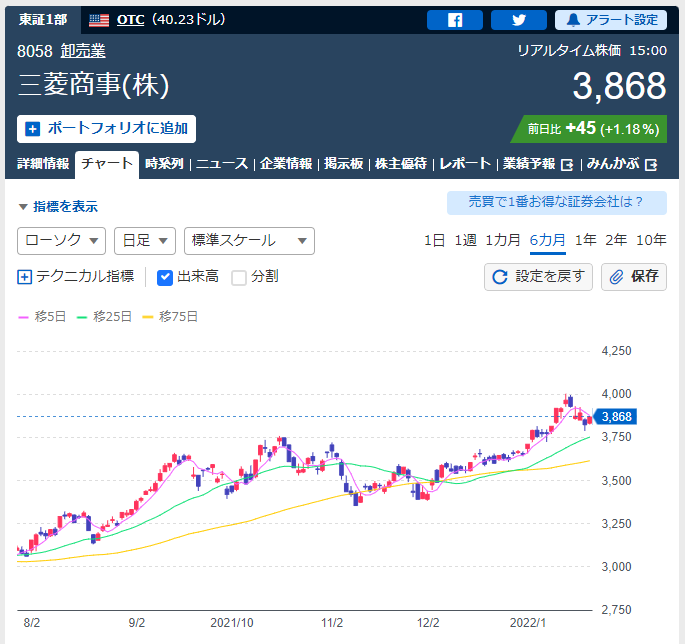Image resolution: width=685 pixels, height=644 pixels.
Task: Select the 2年 chart range
Action: click(616, 240)
